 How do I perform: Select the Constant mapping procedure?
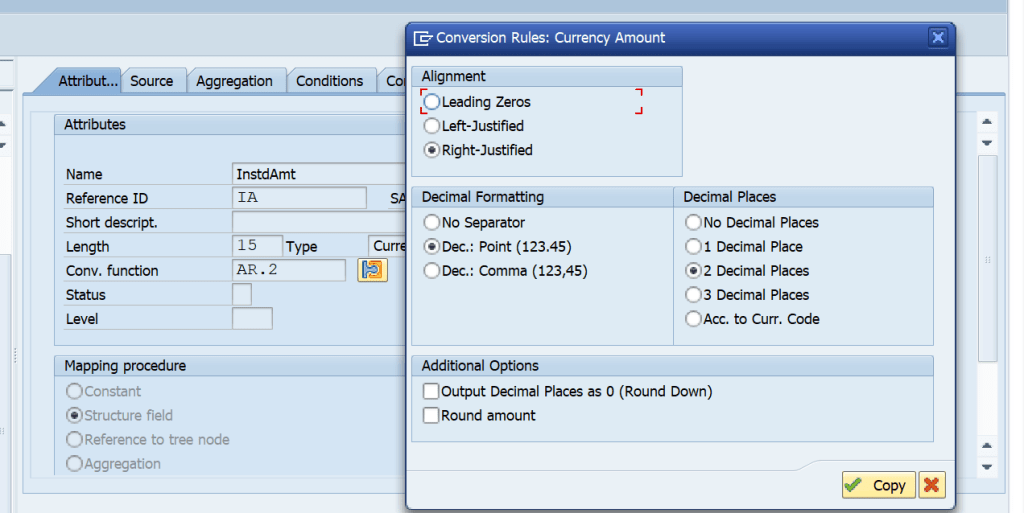point(74,391)
